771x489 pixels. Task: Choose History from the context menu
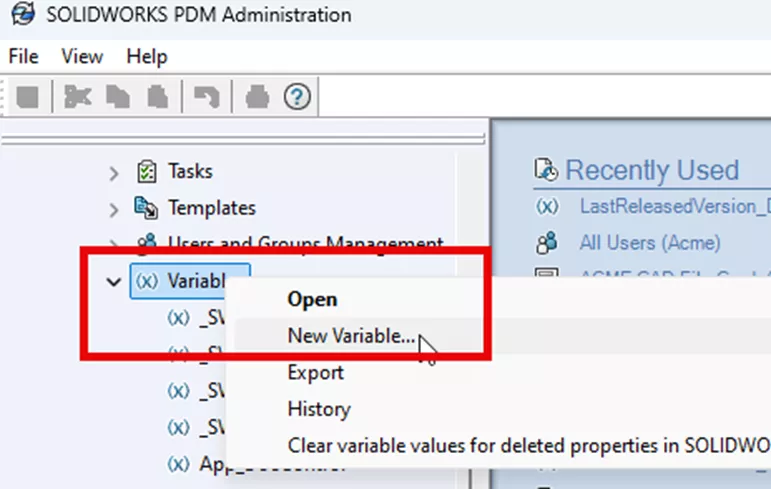pyautogui.click(x=319, y=409)
